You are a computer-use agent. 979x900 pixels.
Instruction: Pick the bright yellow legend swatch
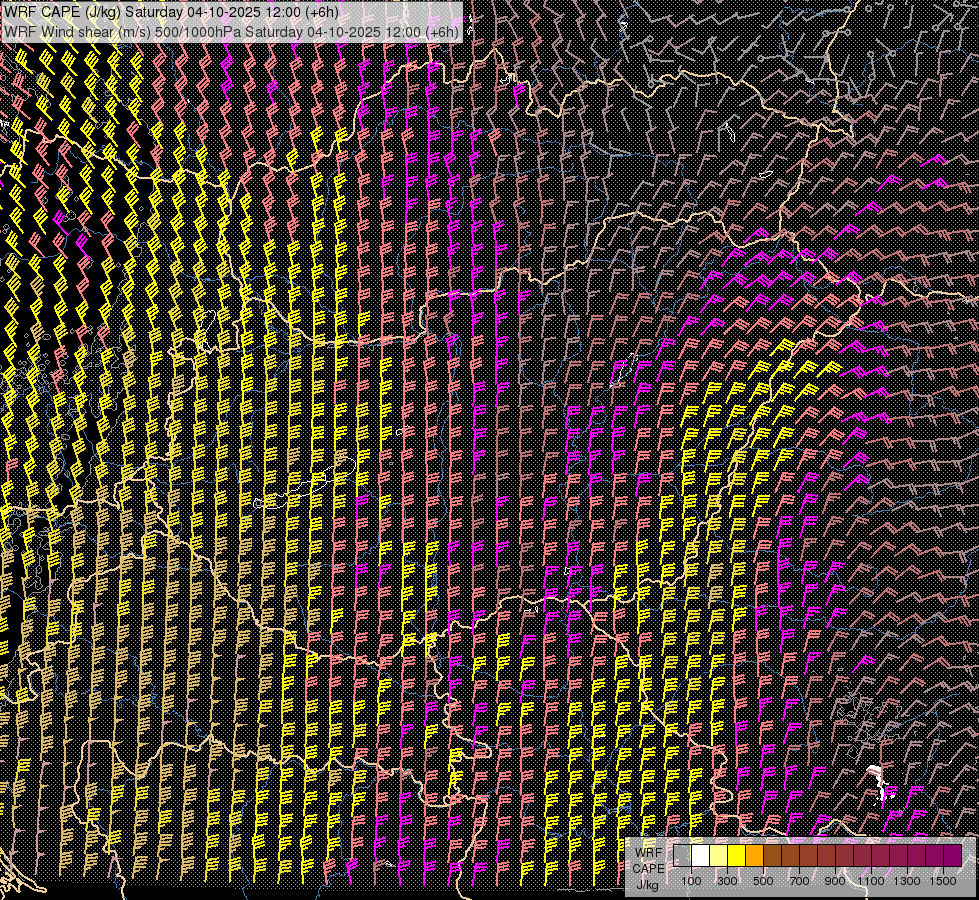pyautogui.click(x=736, y=855)
